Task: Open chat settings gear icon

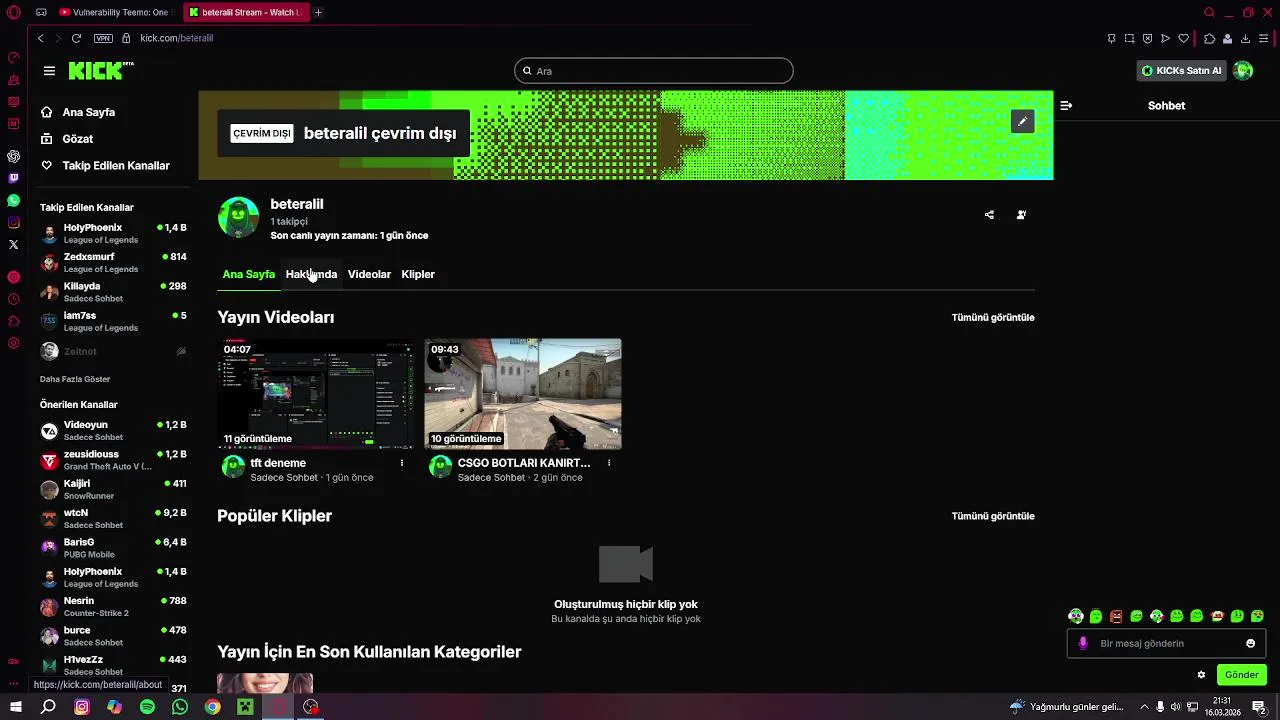Action: click(1201, 675)
